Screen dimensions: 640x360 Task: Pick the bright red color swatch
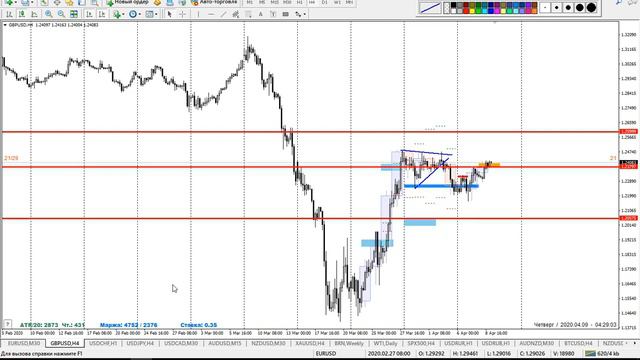[x=466, y=11]
